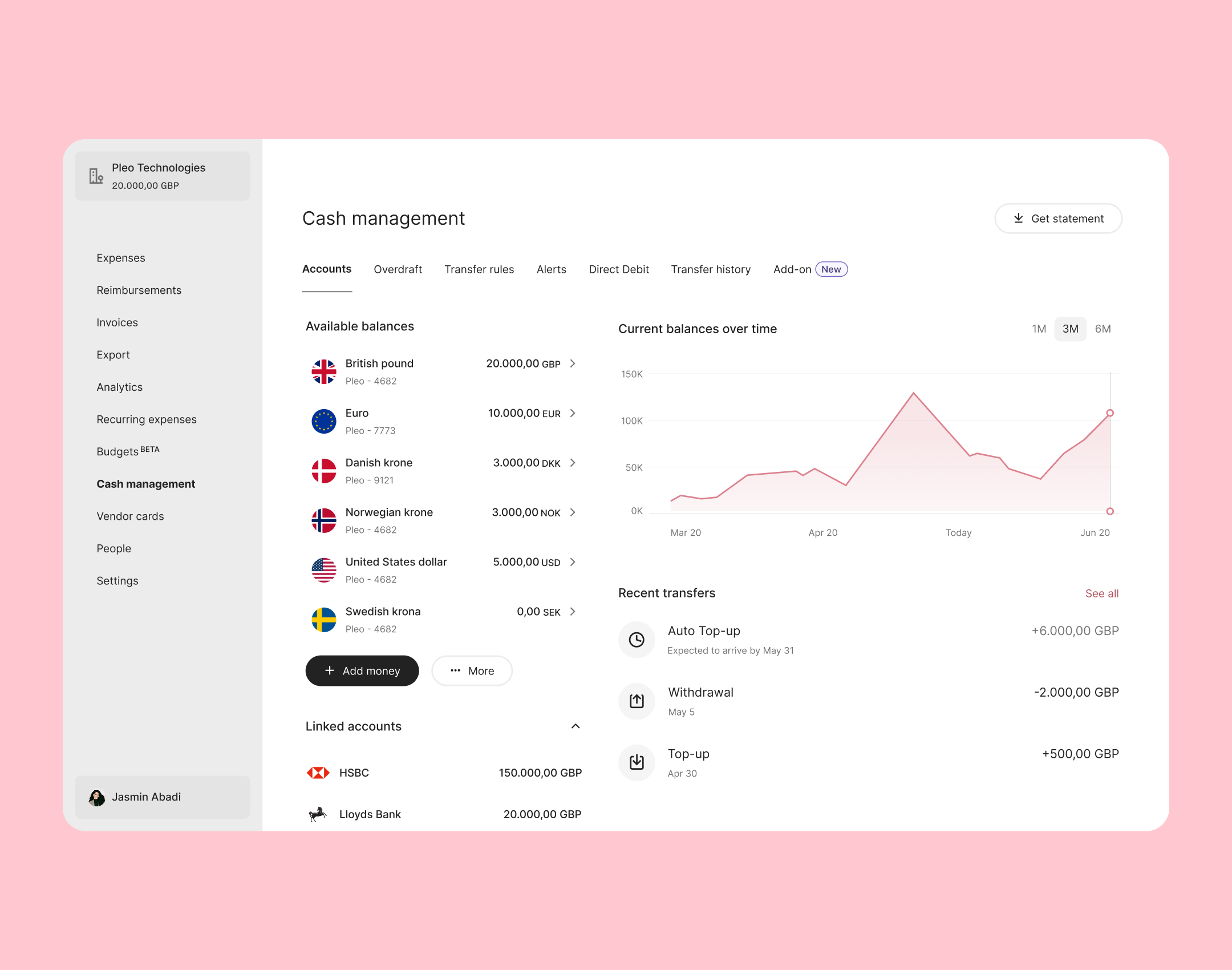View the Transfer history tab
This screenshot has height=970, width=1232.
(x=711, y=269)
